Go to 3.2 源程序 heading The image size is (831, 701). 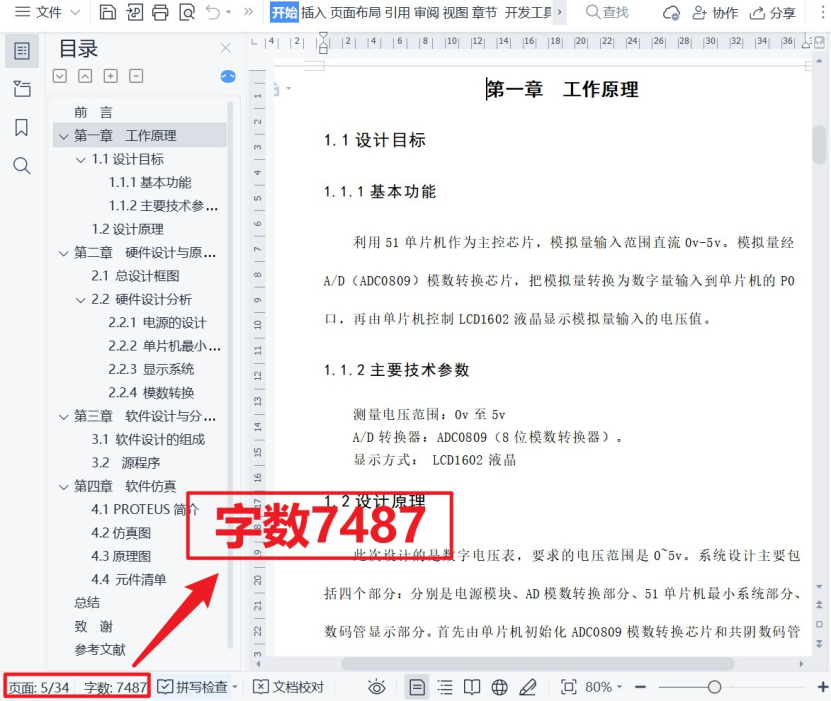(x=126, y=463)
